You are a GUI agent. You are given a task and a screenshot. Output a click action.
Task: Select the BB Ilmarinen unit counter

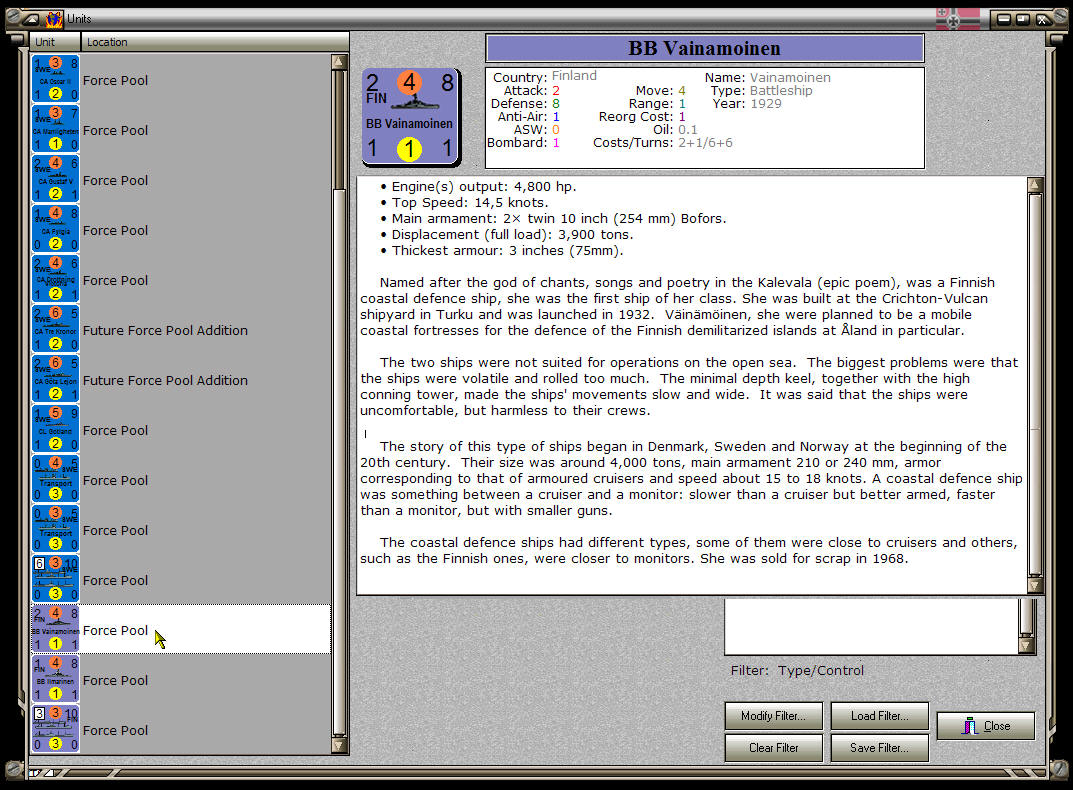click(x=55, y=679)
